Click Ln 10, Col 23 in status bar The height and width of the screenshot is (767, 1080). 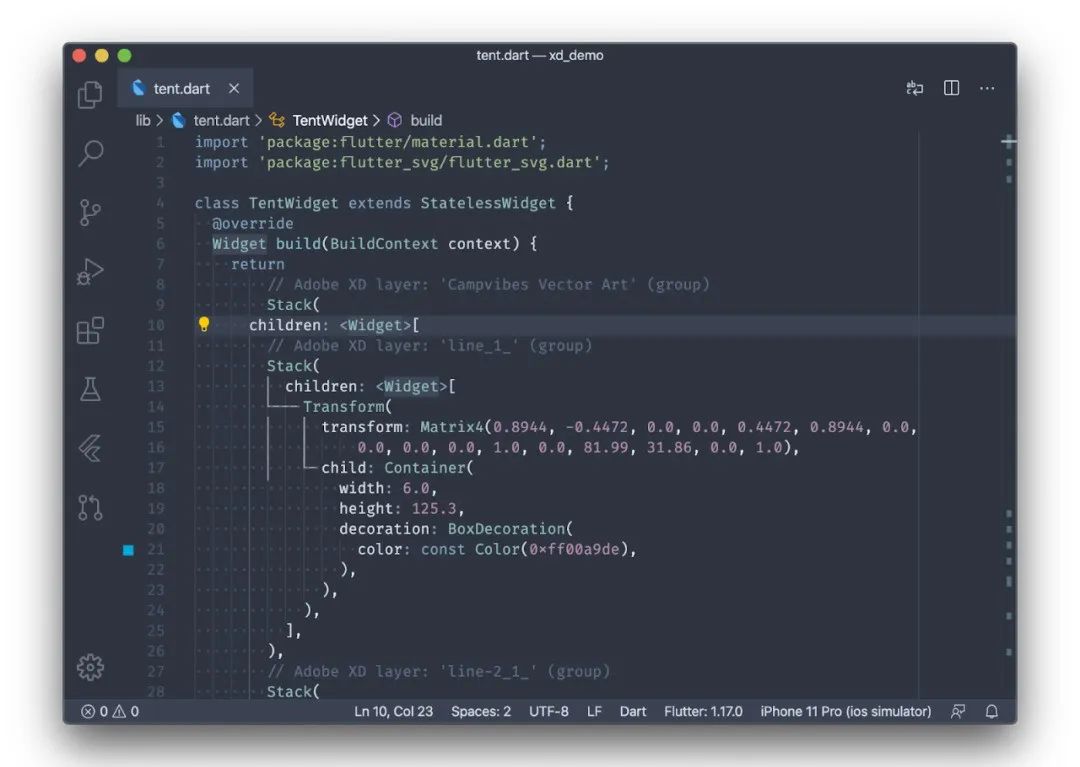click(393, 711)
